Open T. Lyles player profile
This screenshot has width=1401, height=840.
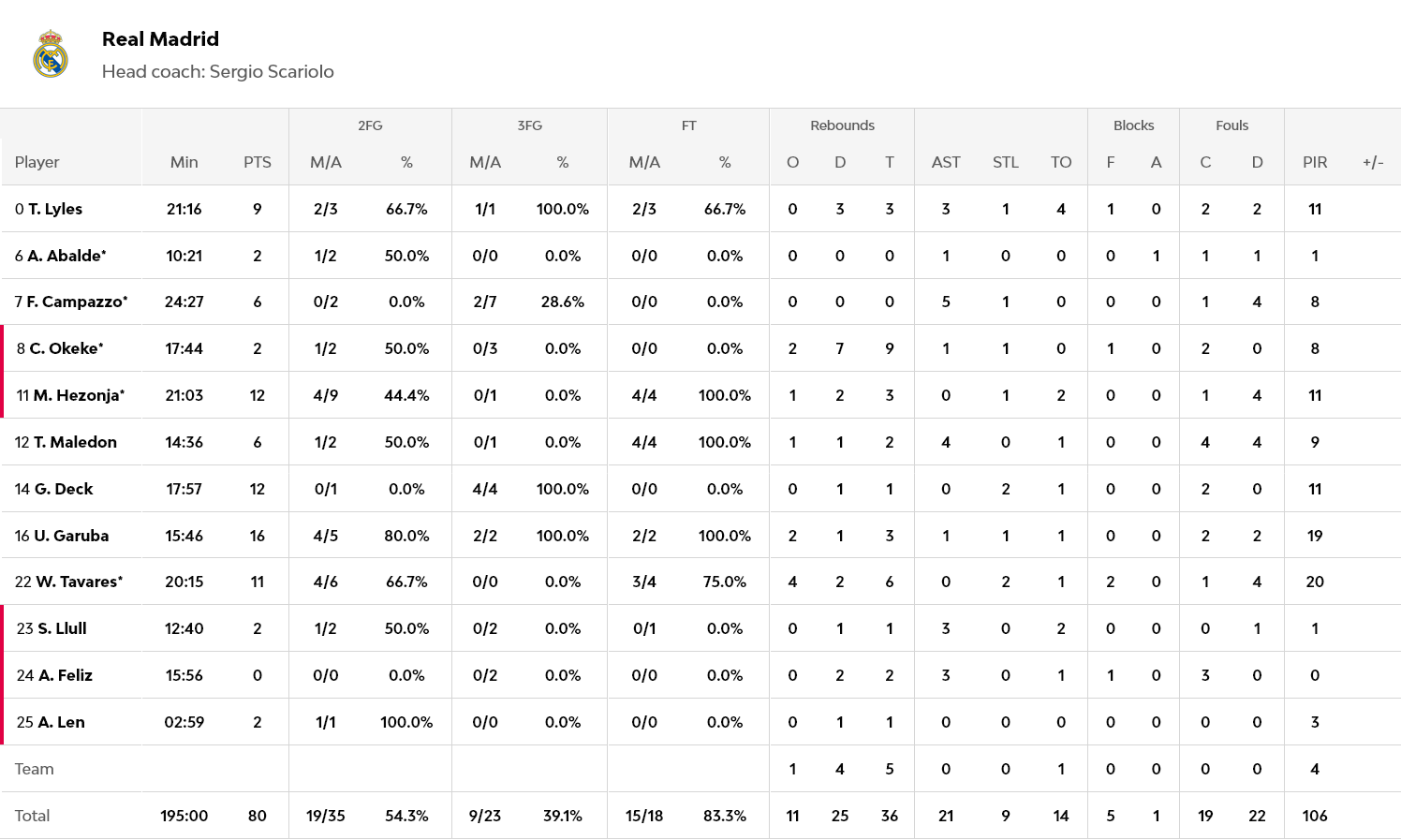pyautogui.click(x=55, y=209)
